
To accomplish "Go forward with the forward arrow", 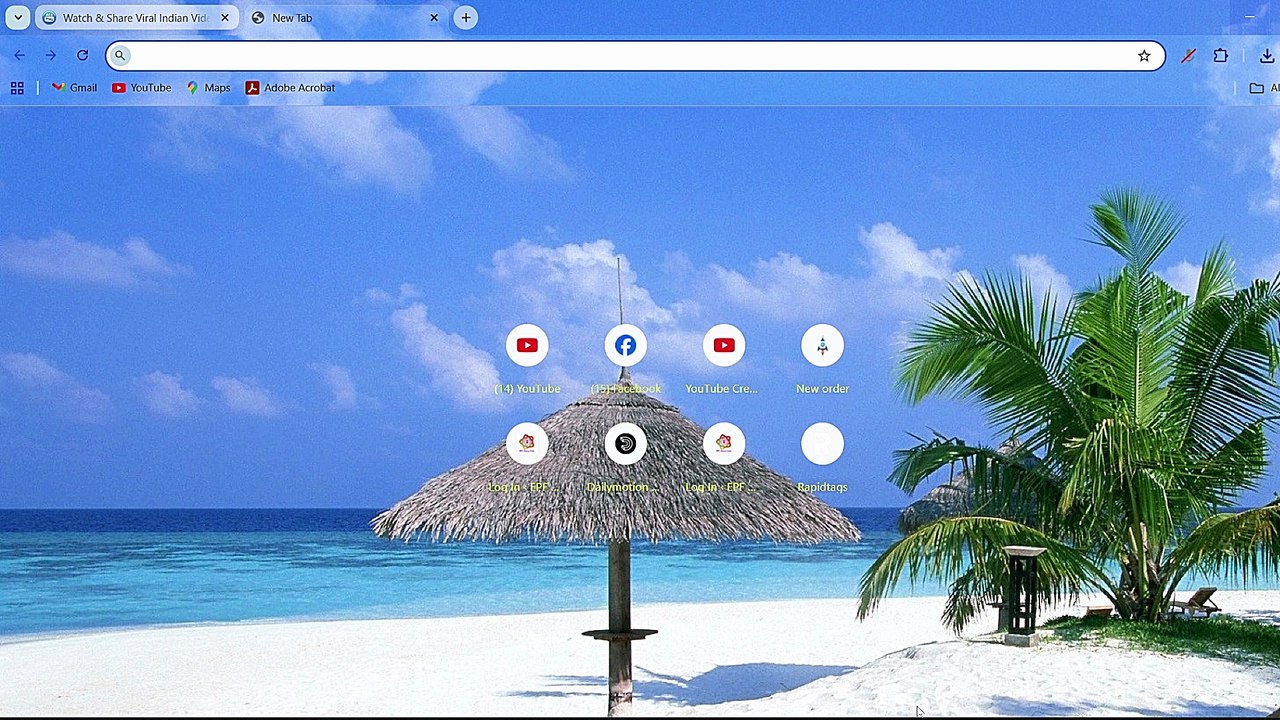I will pyautogui.click(x=51, y=56).
